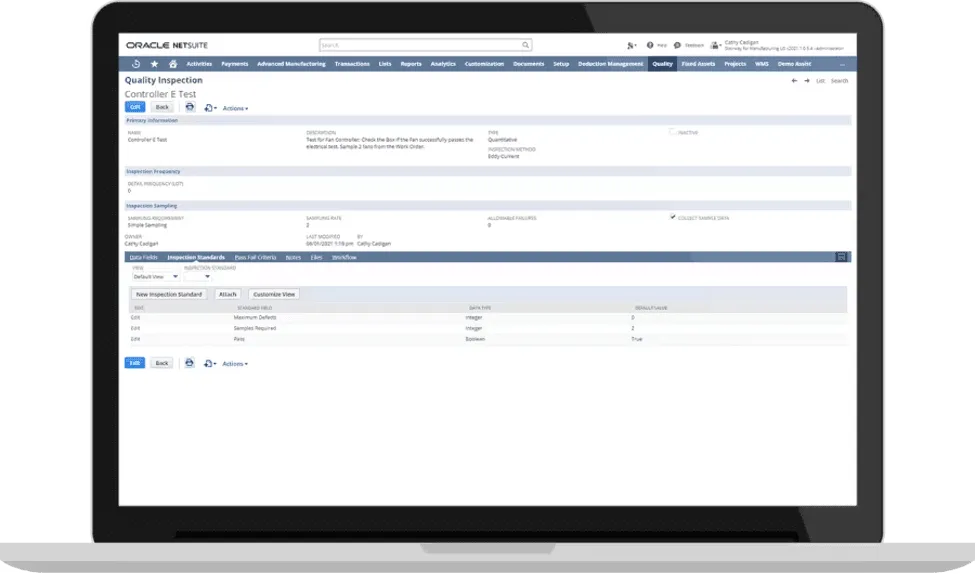This screenshot has height=575, width=977.
Task: Click into the global search field
Action: click(420, 45)
